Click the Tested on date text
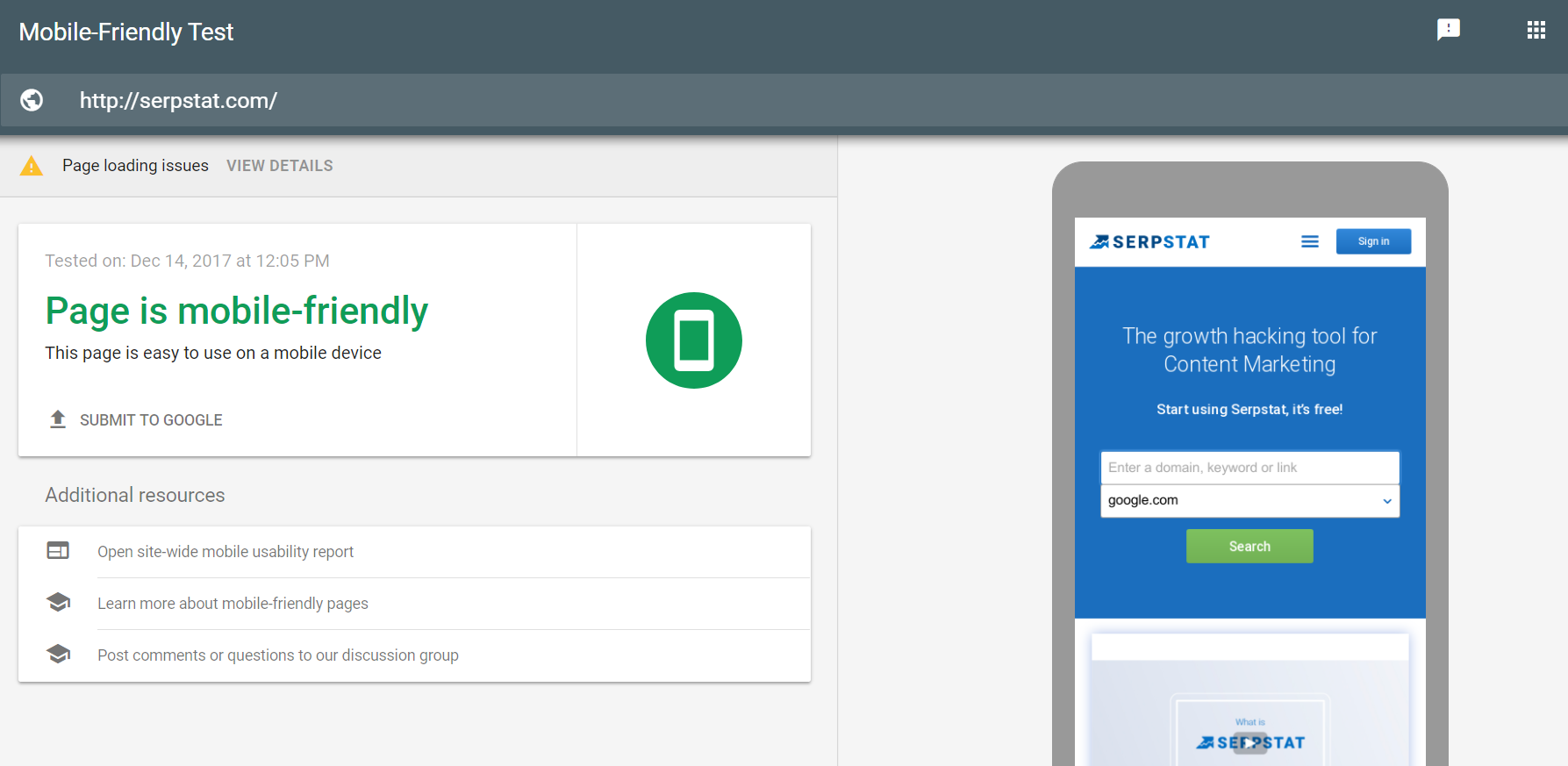This screenshot has width=1568, height=766. [x=187, y=261]
